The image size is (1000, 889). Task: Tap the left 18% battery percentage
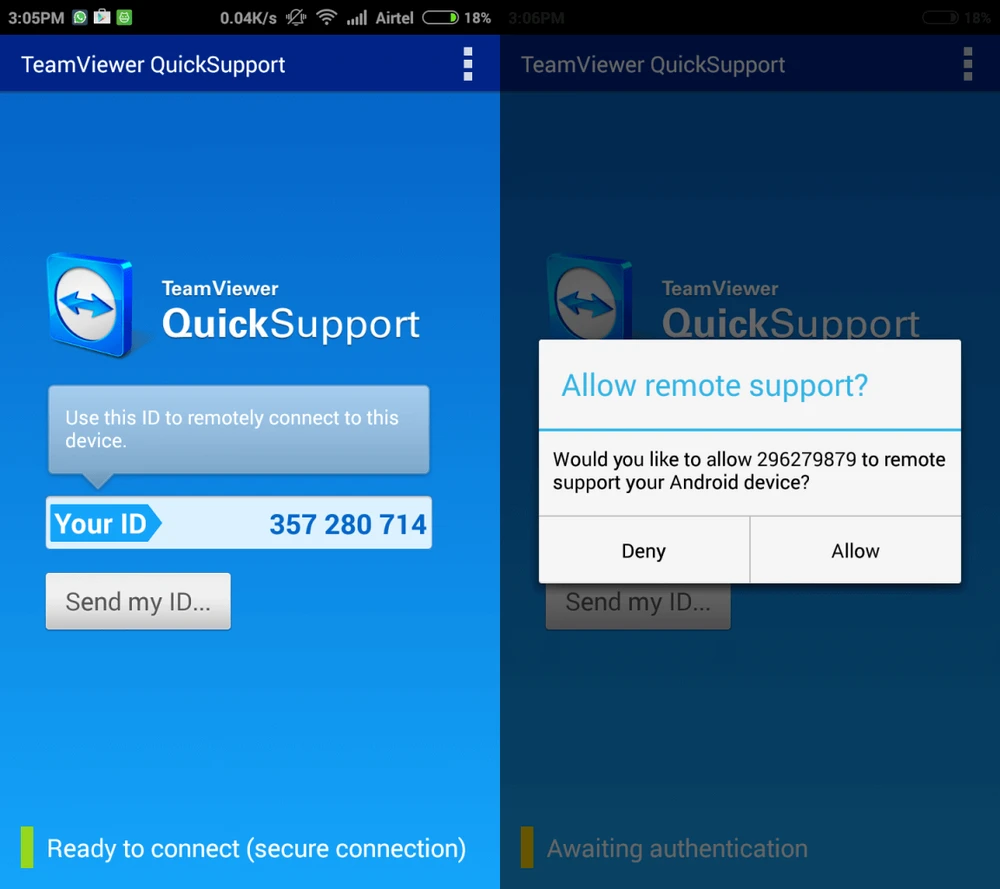click(x=478, y=18)
